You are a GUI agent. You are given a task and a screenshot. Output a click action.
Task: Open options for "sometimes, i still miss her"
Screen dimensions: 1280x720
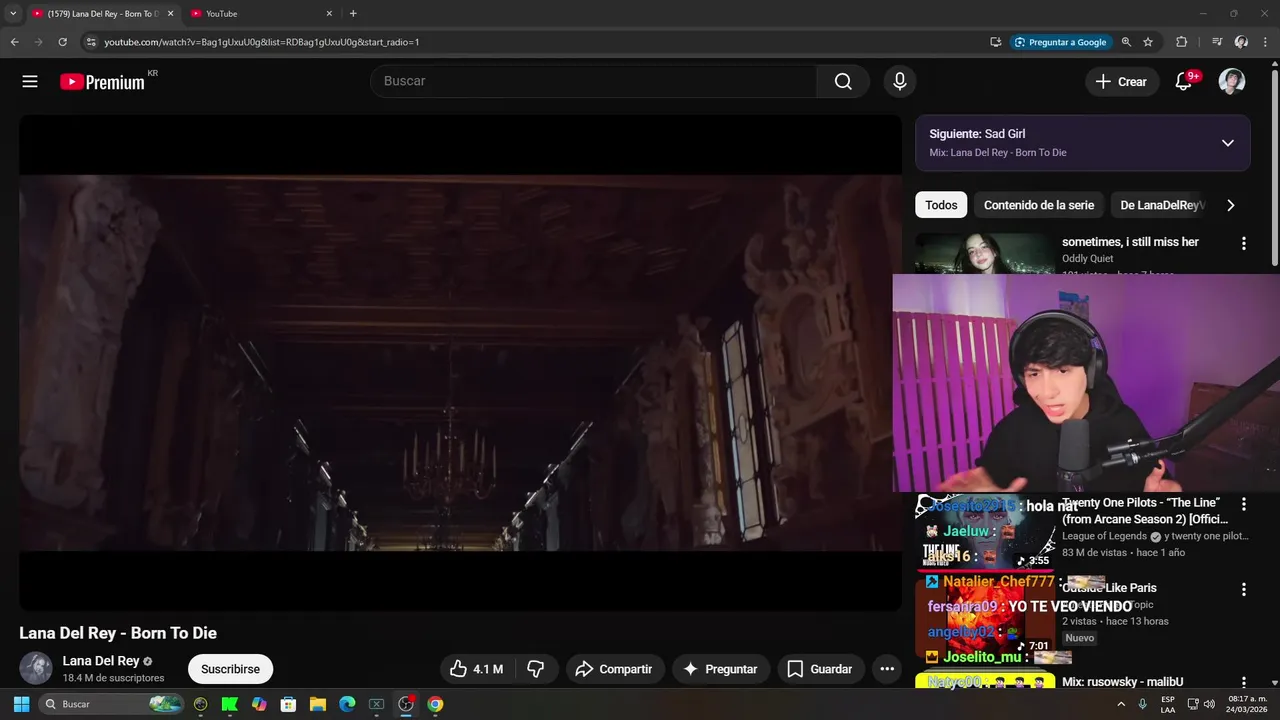pos(1244,243)
